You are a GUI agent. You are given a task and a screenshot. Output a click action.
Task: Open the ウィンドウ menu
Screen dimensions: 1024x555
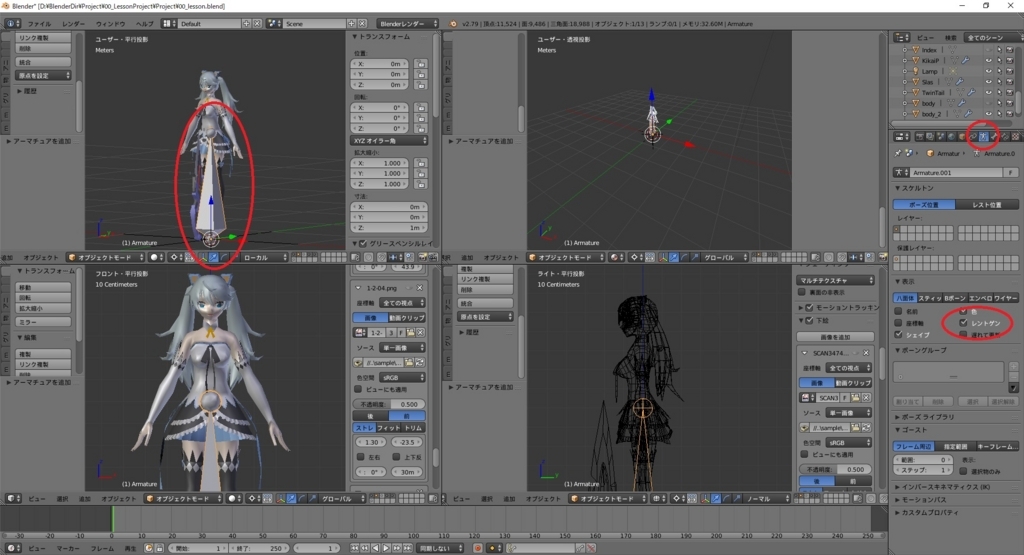[110, 24]
